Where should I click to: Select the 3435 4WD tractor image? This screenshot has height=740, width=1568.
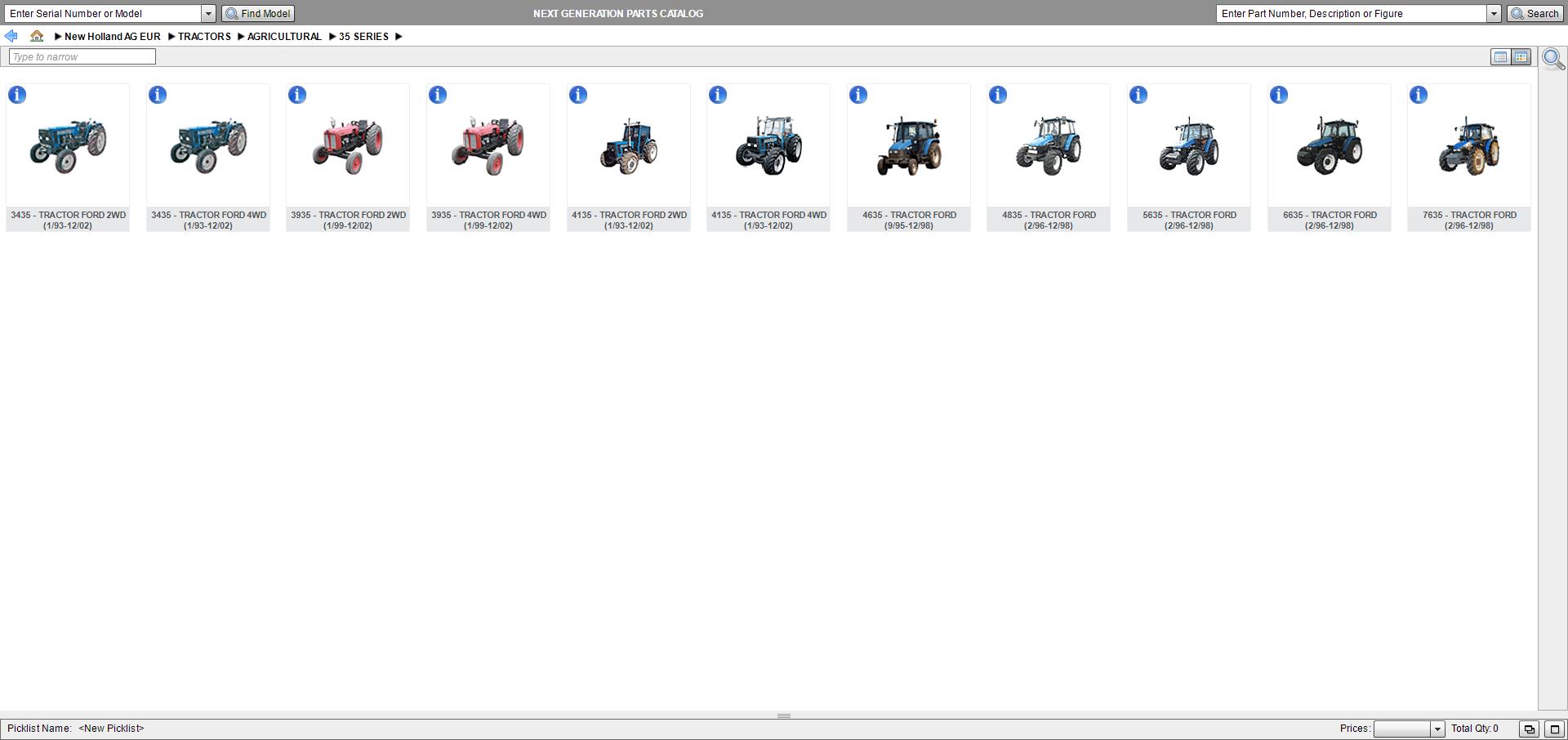click(208, 146)
